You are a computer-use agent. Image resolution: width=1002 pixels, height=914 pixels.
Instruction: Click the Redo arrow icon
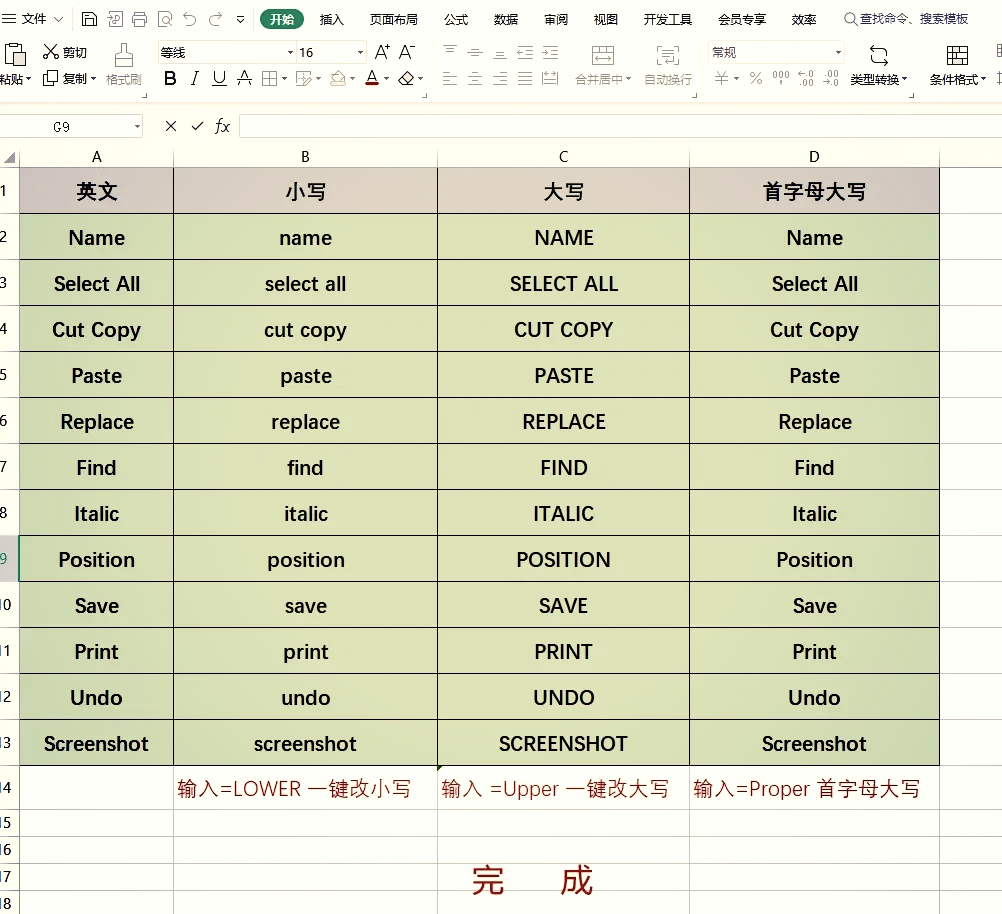pos(215,19)
